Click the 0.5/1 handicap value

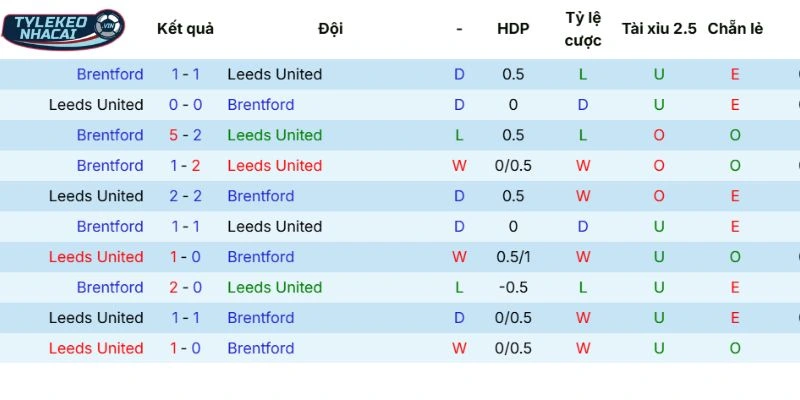pyautogui.click(x=513, y=257)
